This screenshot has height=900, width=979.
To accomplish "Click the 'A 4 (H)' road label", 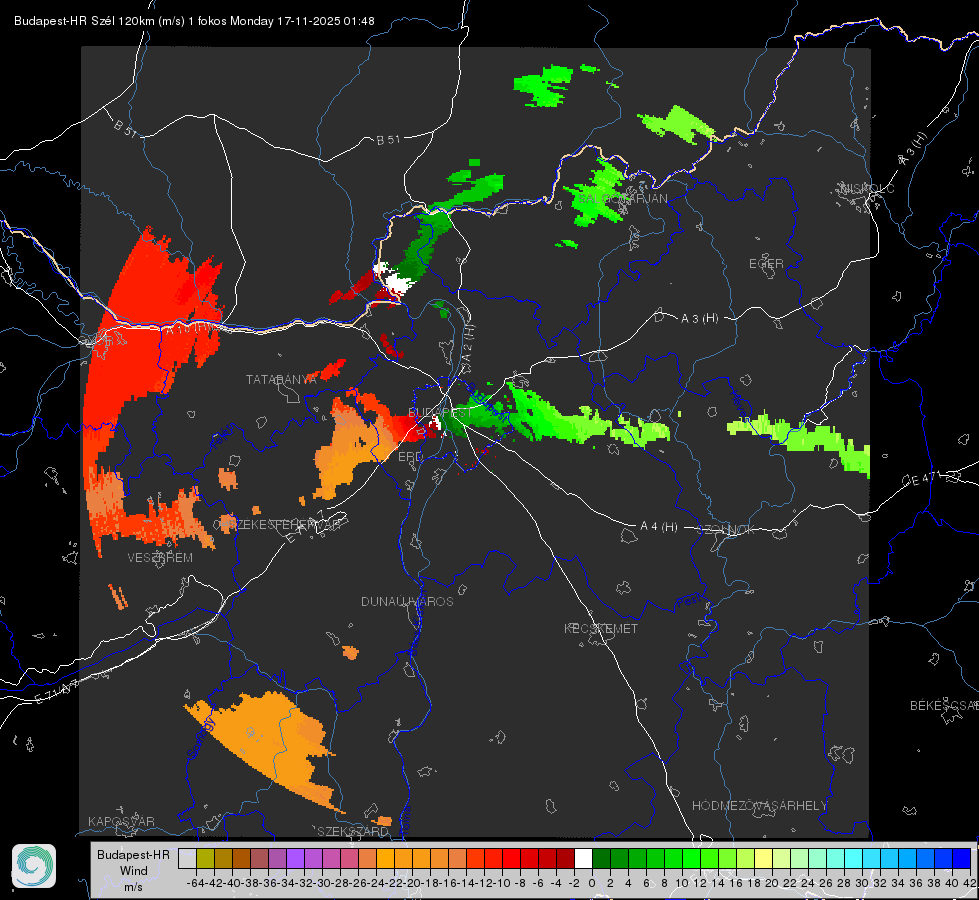I will [659, 527].
